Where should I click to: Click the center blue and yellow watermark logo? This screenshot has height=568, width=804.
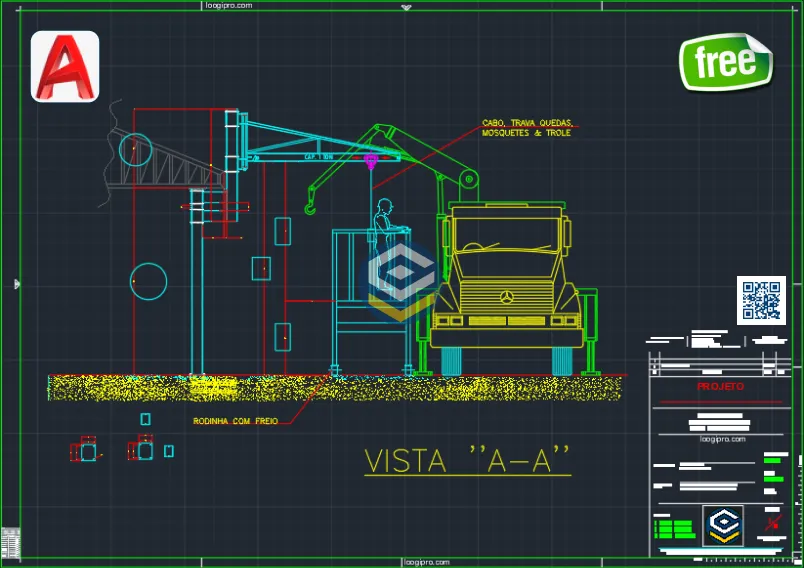click(400, 279)
